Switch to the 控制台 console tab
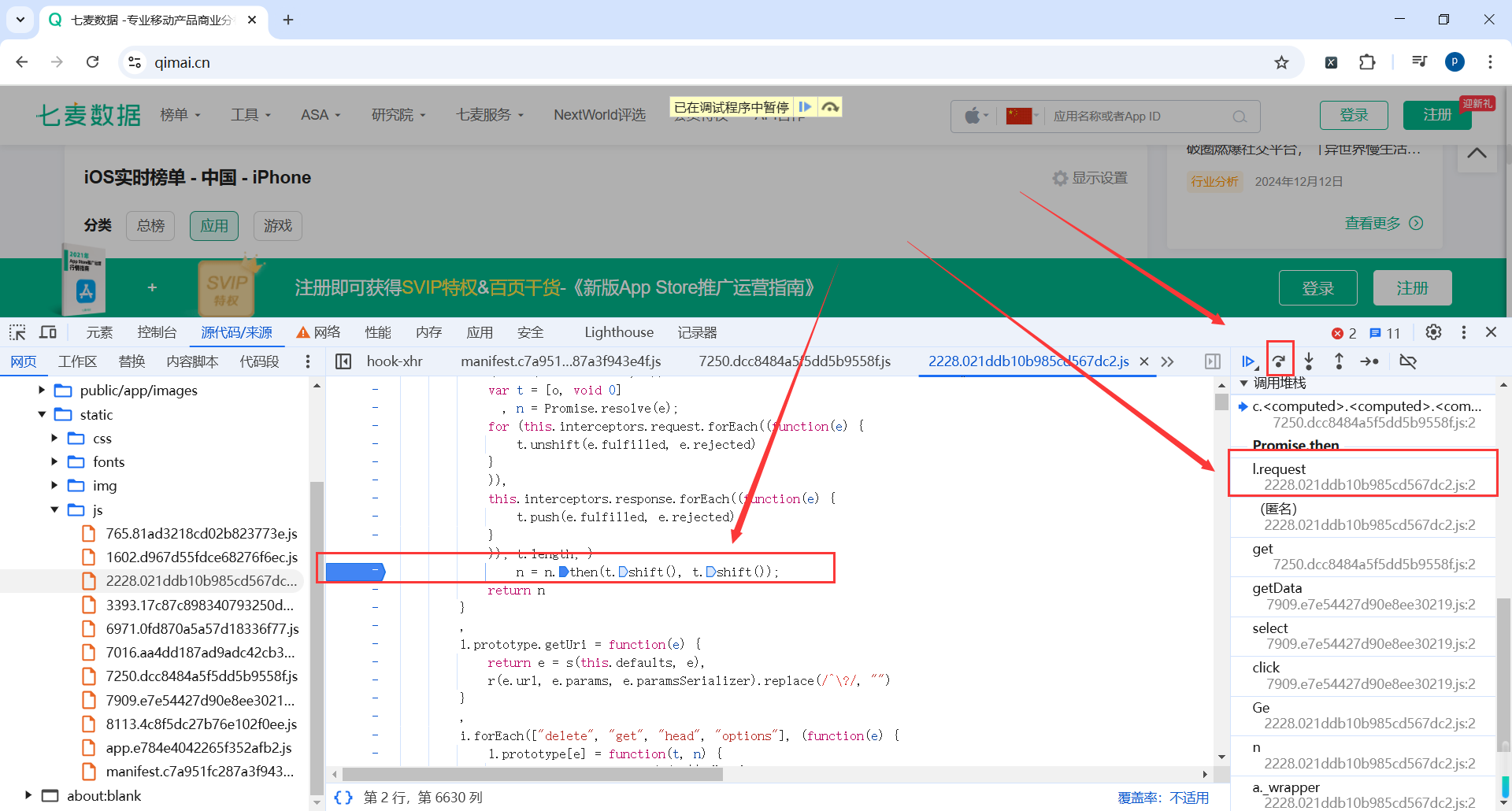 tap(157, 333)
